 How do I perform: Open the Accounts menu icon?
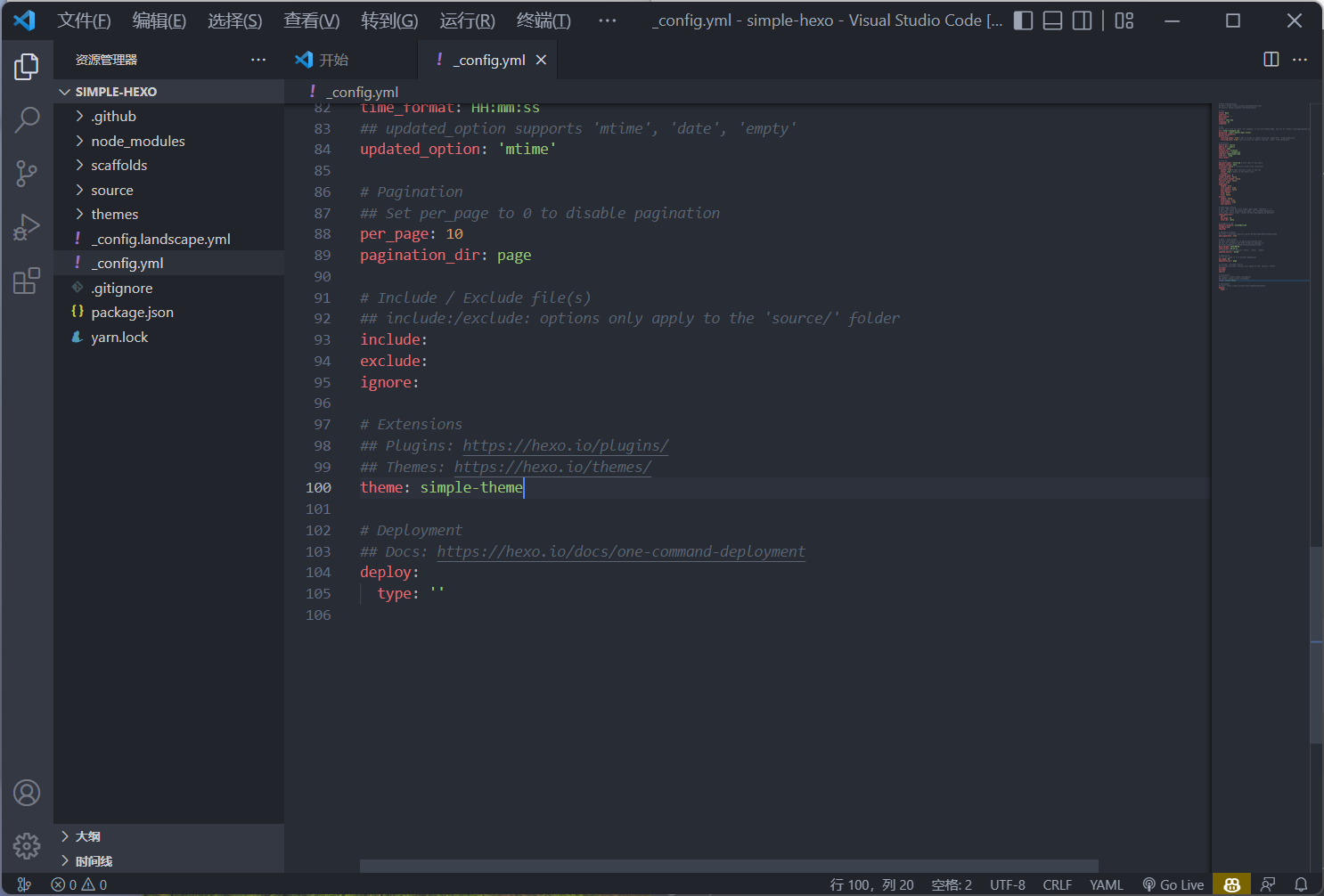27,793
